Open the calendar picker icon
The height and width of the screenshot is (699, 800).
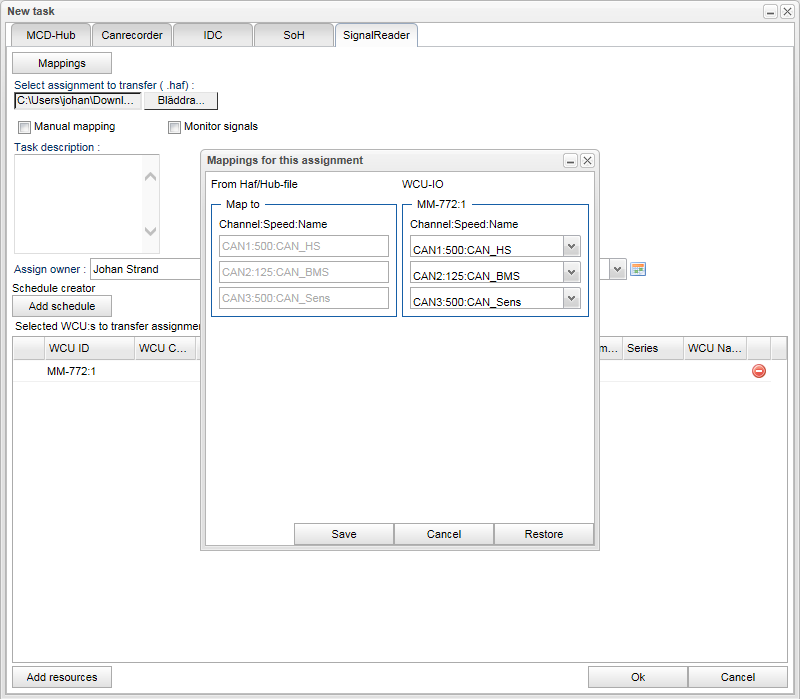(638, 269)
